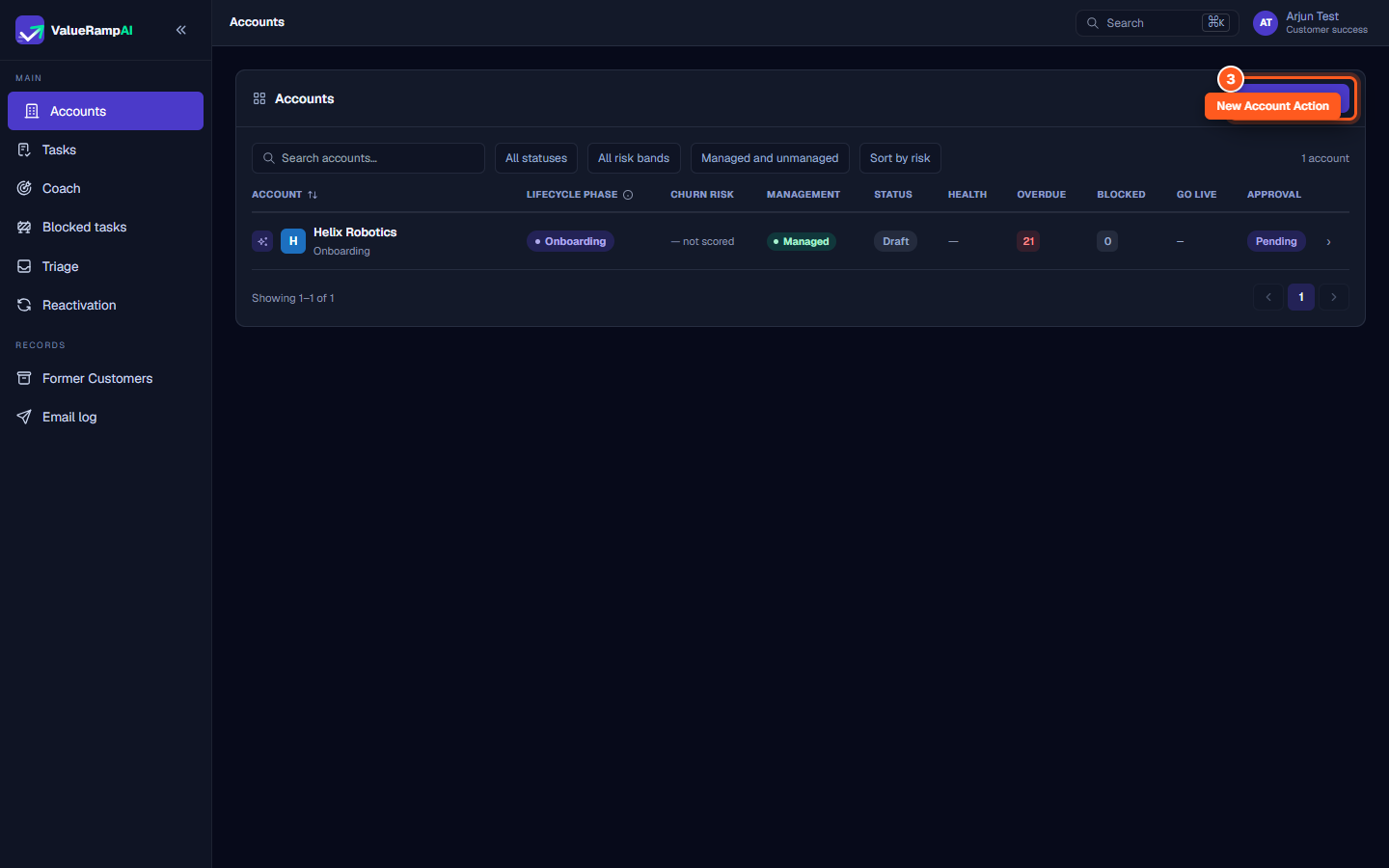Click the Onboarding lifecycle badge
Viewport: 1389px width, 868px height.
coord(570,241)
